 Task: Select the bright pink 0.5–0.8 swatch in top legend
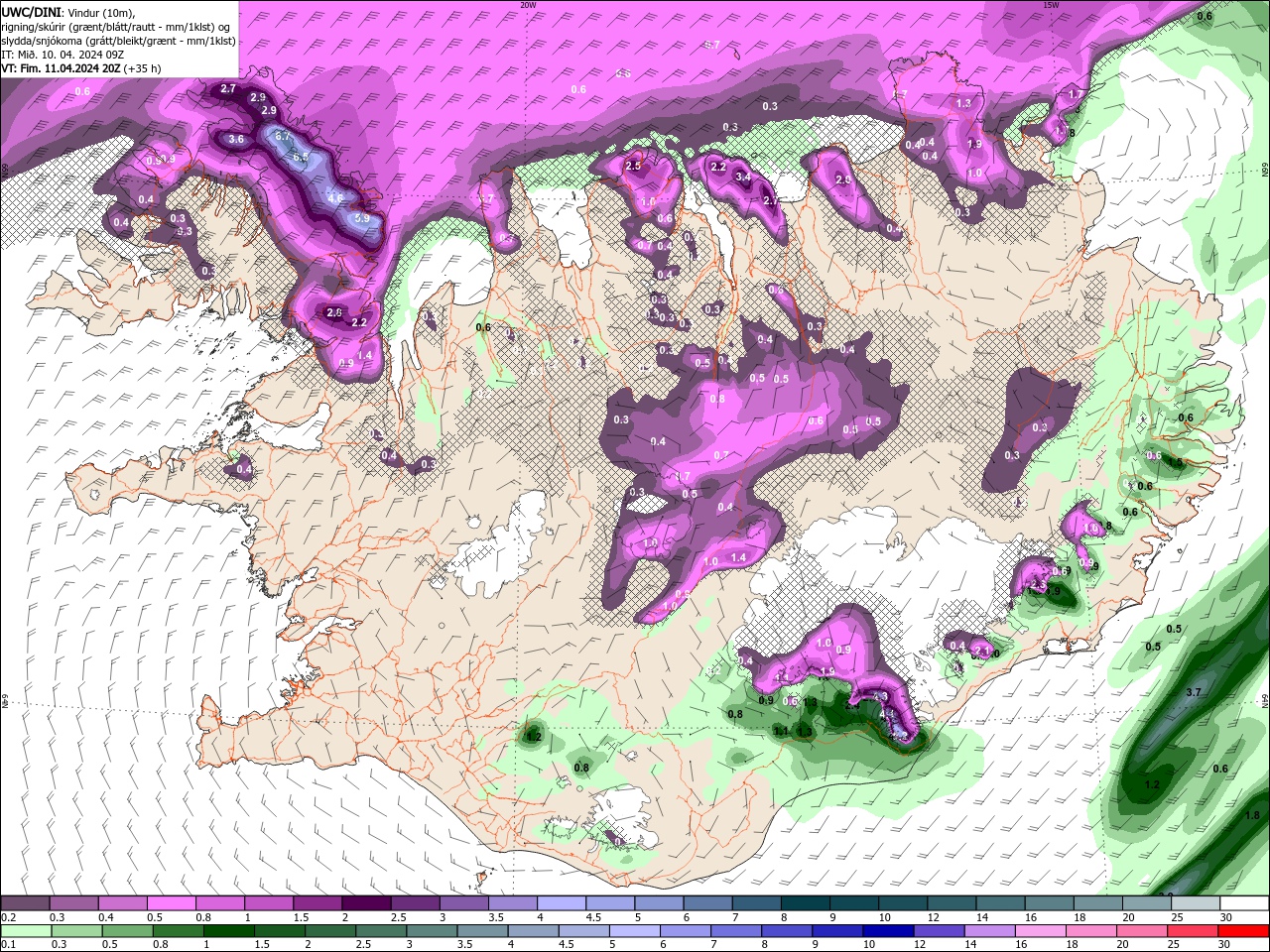pyautogui.click(x=171, y=903)
